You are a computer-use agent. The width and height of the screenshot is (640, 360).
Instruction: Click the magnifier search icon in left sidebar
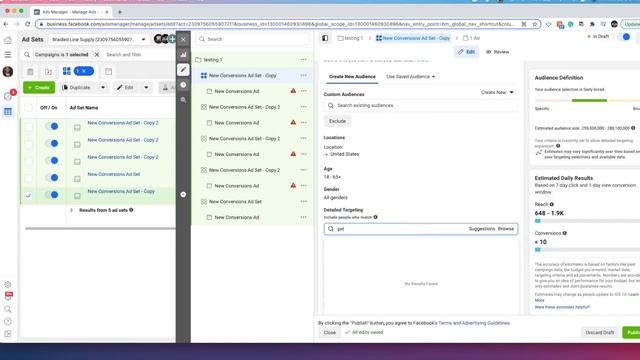8,309
